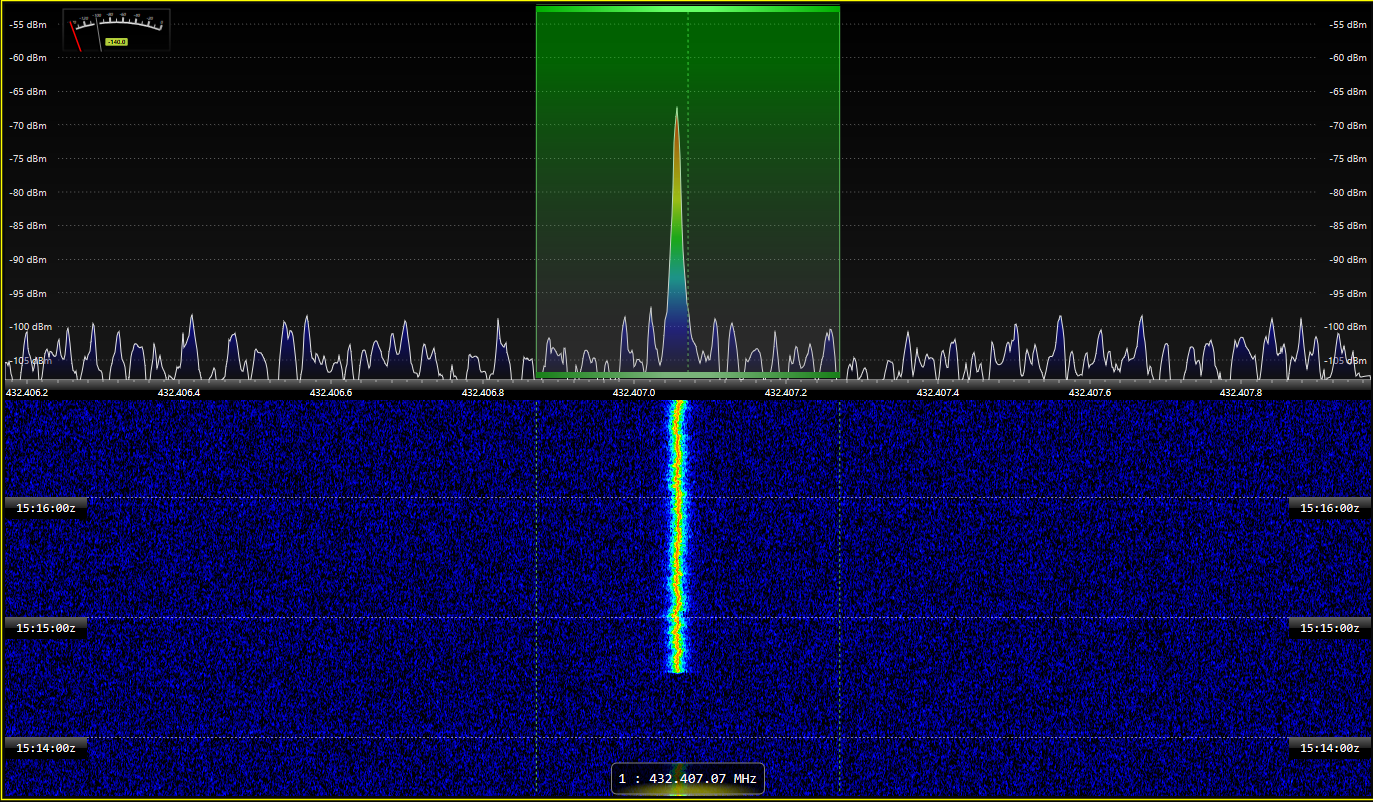Click the left 15:15:00z time marker

coord(46,628)
